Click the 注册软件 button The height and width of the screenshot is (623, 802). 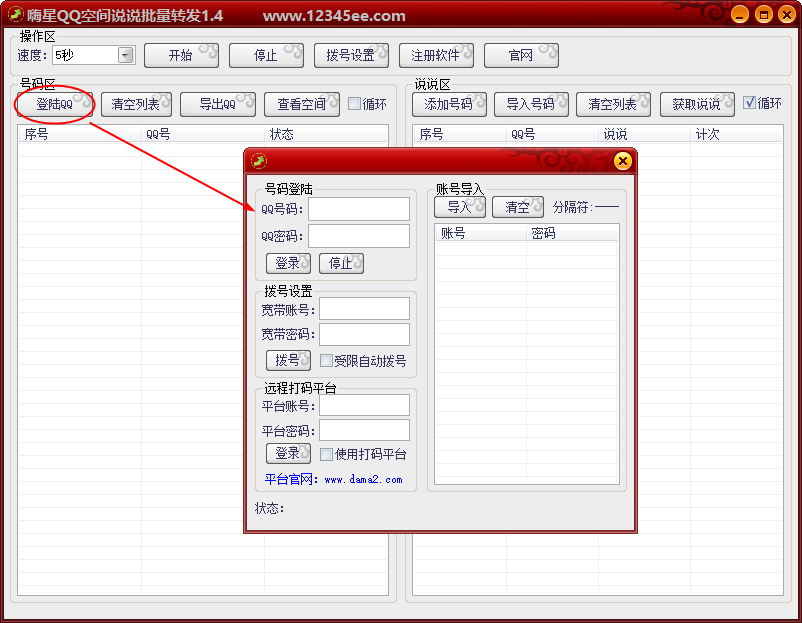[436, 55]
